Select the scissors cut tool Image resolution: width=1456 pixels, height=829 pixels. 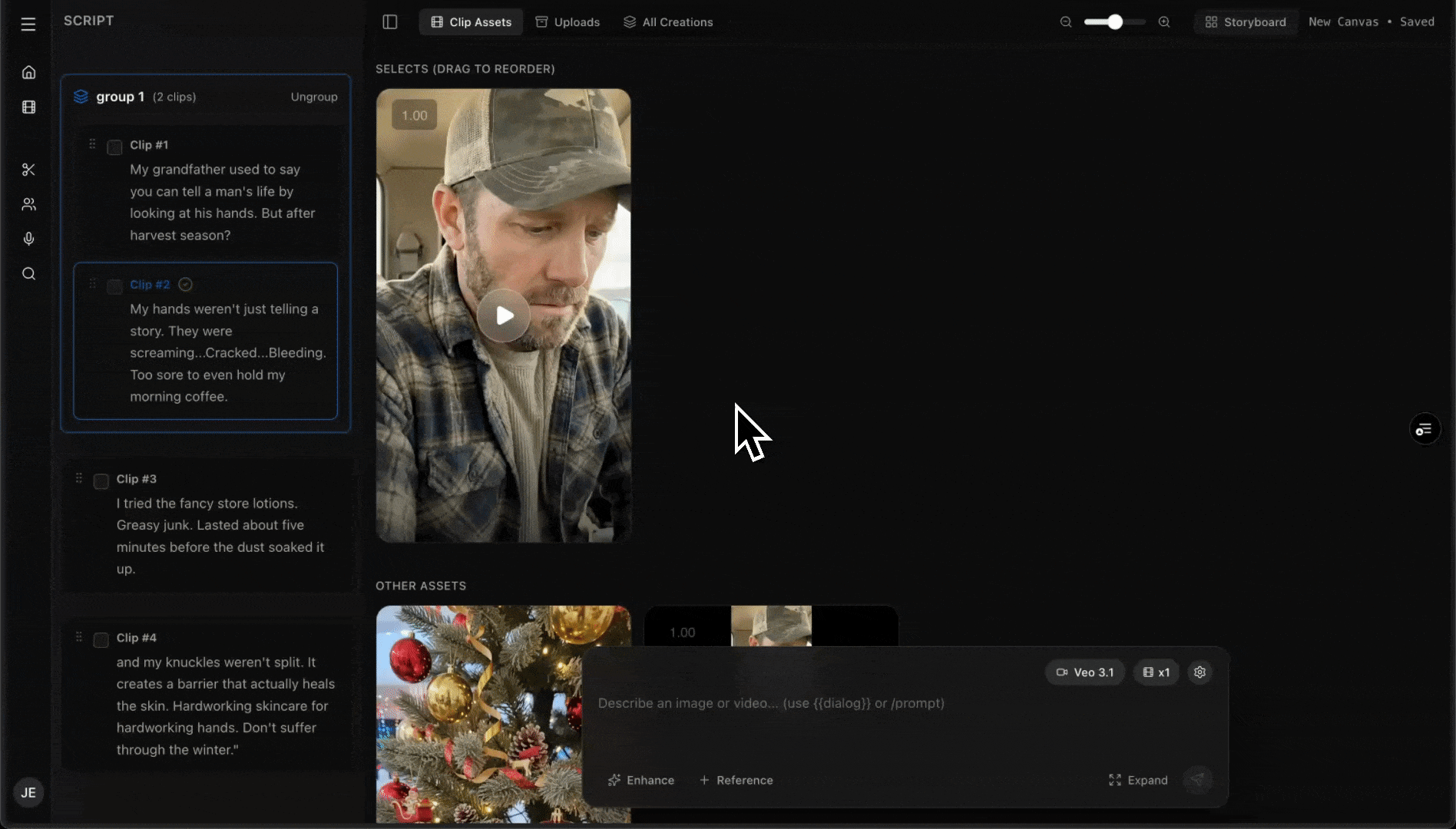pyautogui.click(x=28, y=170)
